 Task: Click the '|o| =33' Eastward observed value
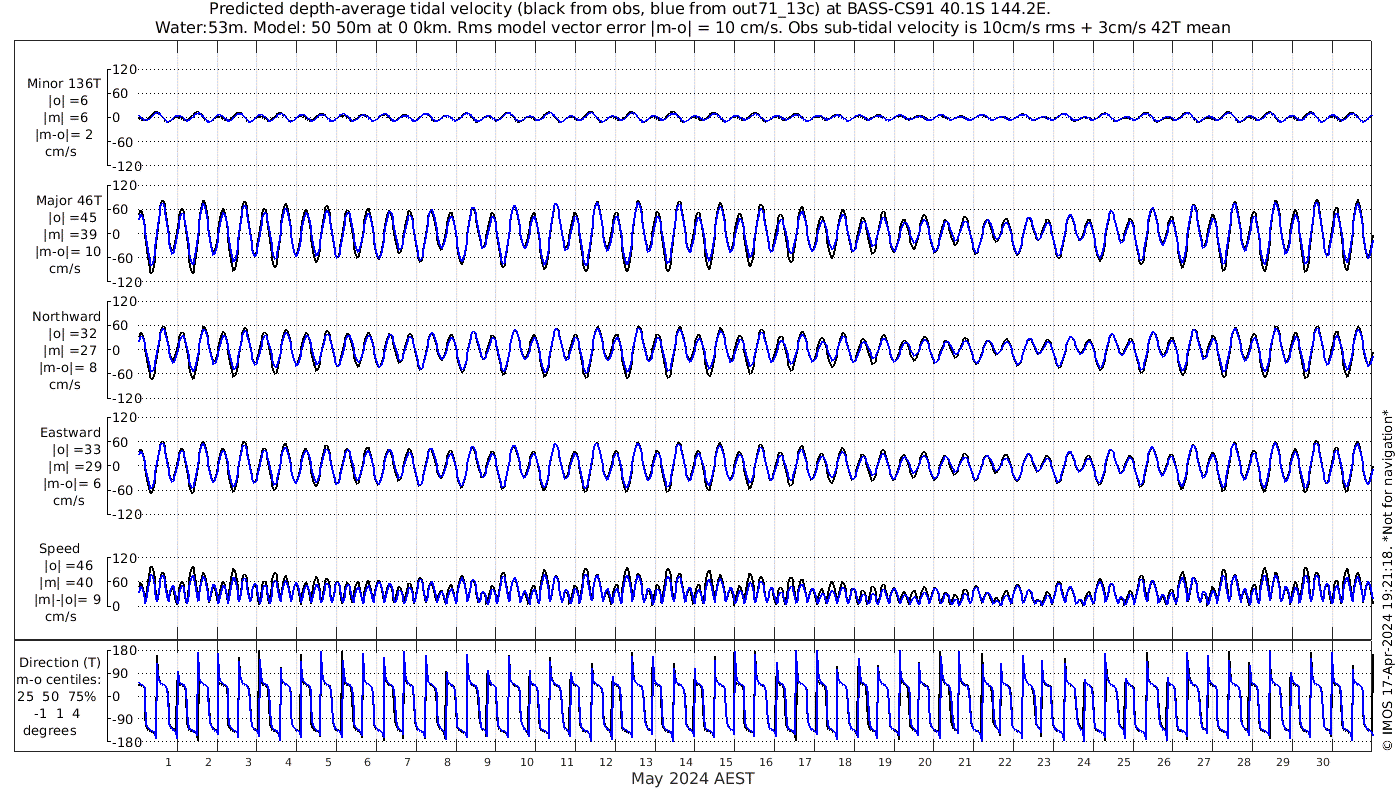[75, 450]
